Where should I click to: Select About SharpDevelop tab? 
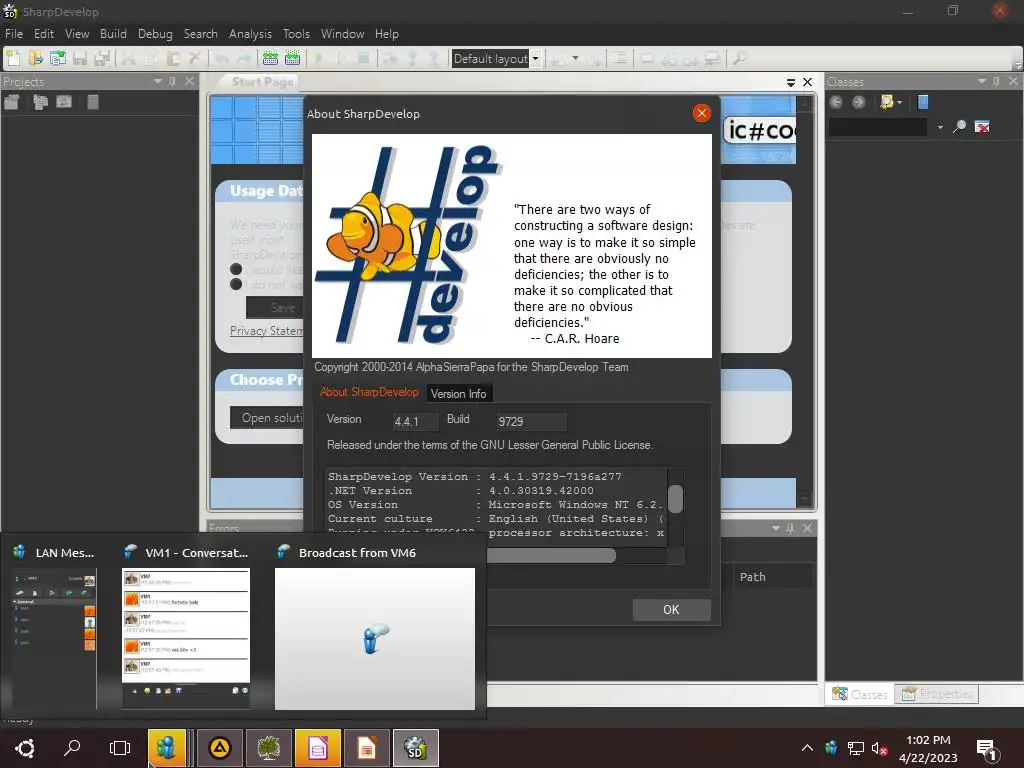click(369, 392)
